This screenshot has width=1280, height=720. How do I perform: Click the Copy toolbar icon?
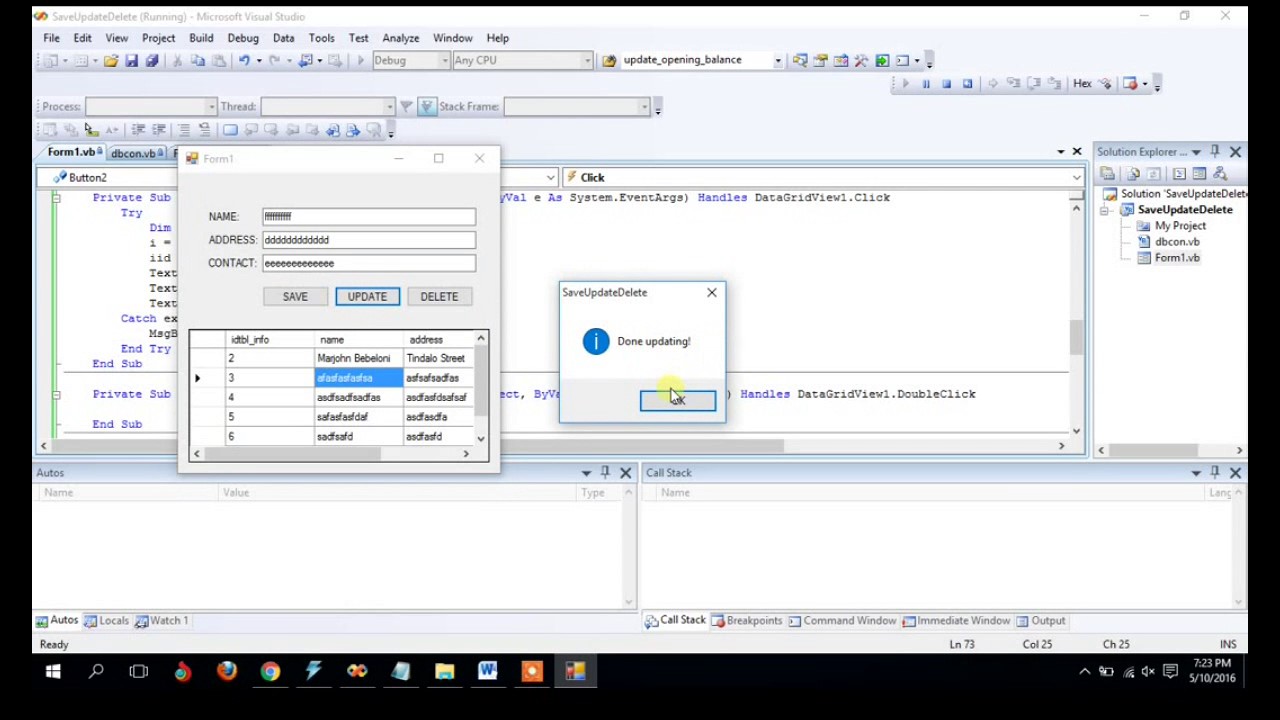[198, 60]
